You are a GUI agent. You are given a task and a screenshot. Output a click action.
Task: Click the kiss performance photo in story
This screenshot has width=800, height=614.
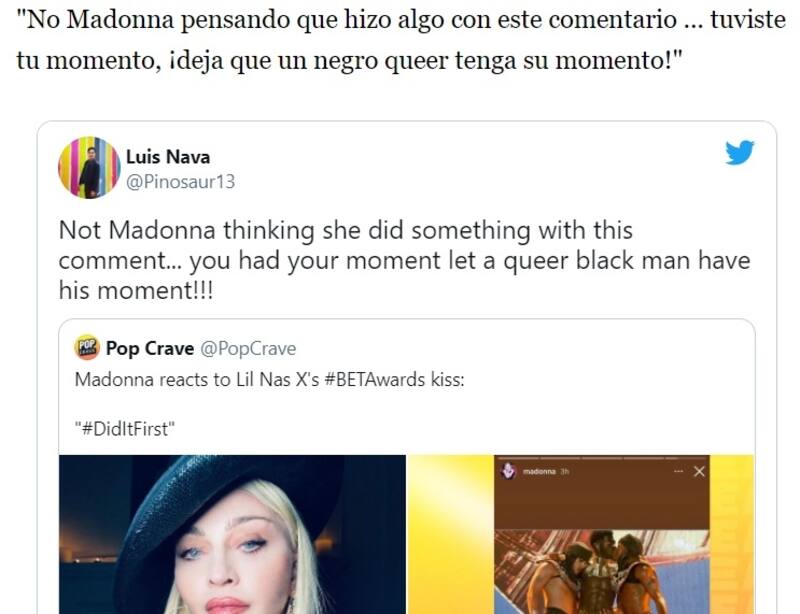tap(602, 572)
